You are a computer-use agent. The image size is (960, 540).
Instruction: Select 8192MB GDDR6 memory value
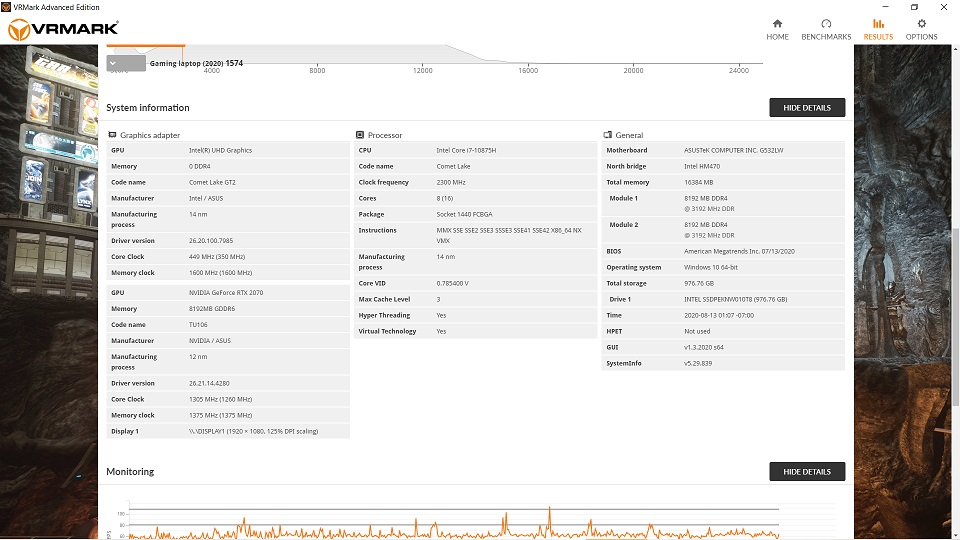(x=212, y=309)
